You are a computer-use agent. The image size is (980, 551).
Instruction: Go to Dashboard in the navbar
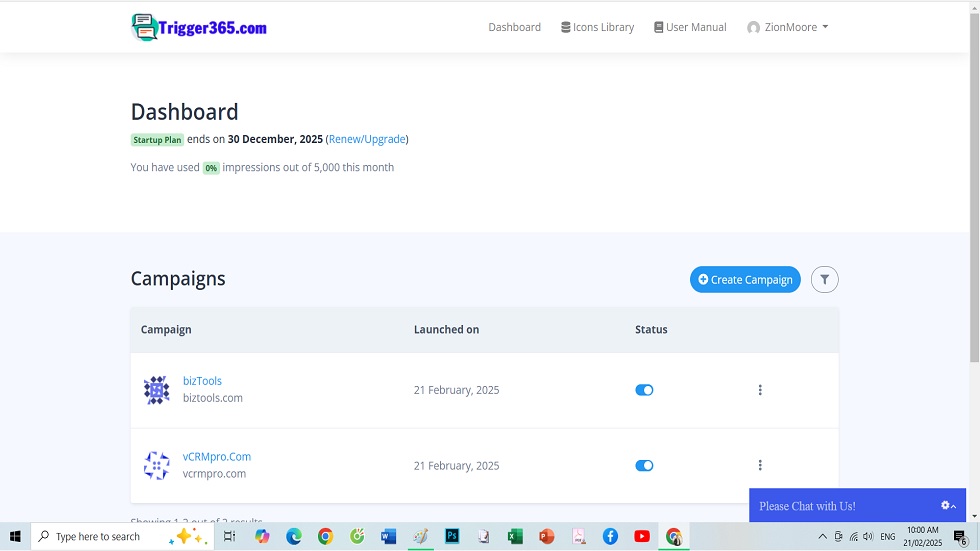[514, 27]
